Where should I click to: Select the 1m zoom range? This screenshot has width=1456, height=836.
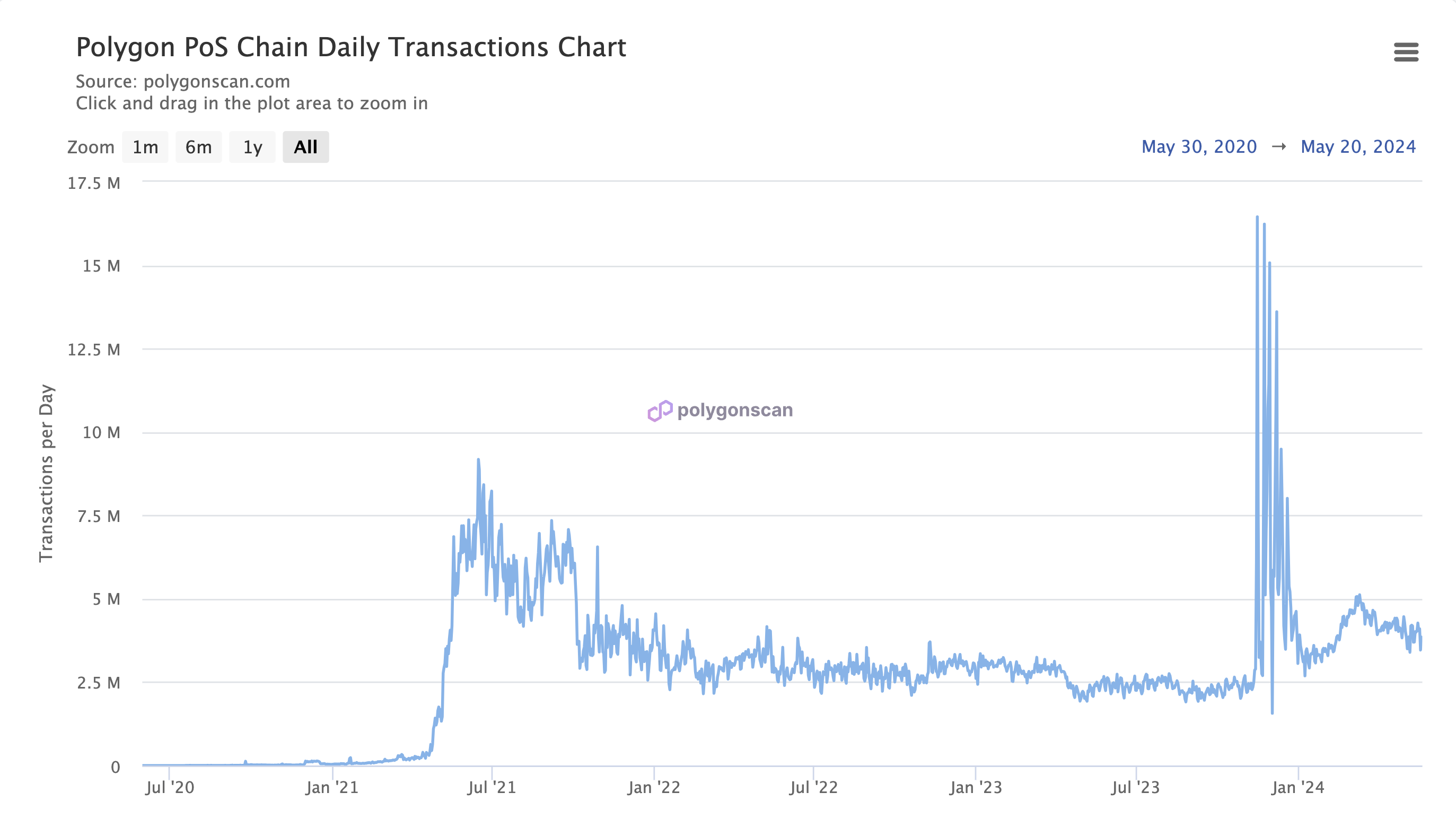point(145,147)
